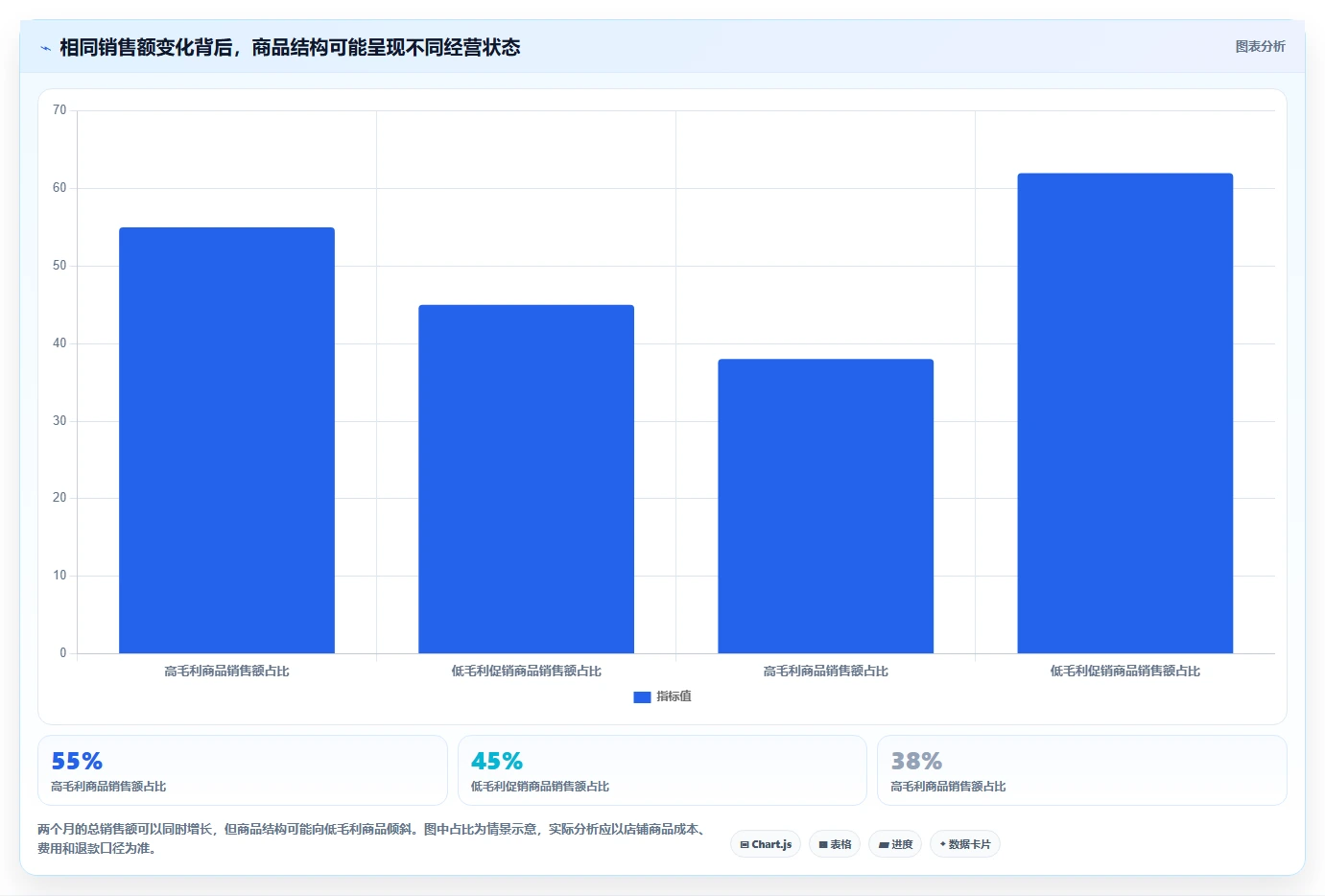Screen dimensions: 1325x896
Task: Click the bar reaching 55 in the chart
Action: 226,440
